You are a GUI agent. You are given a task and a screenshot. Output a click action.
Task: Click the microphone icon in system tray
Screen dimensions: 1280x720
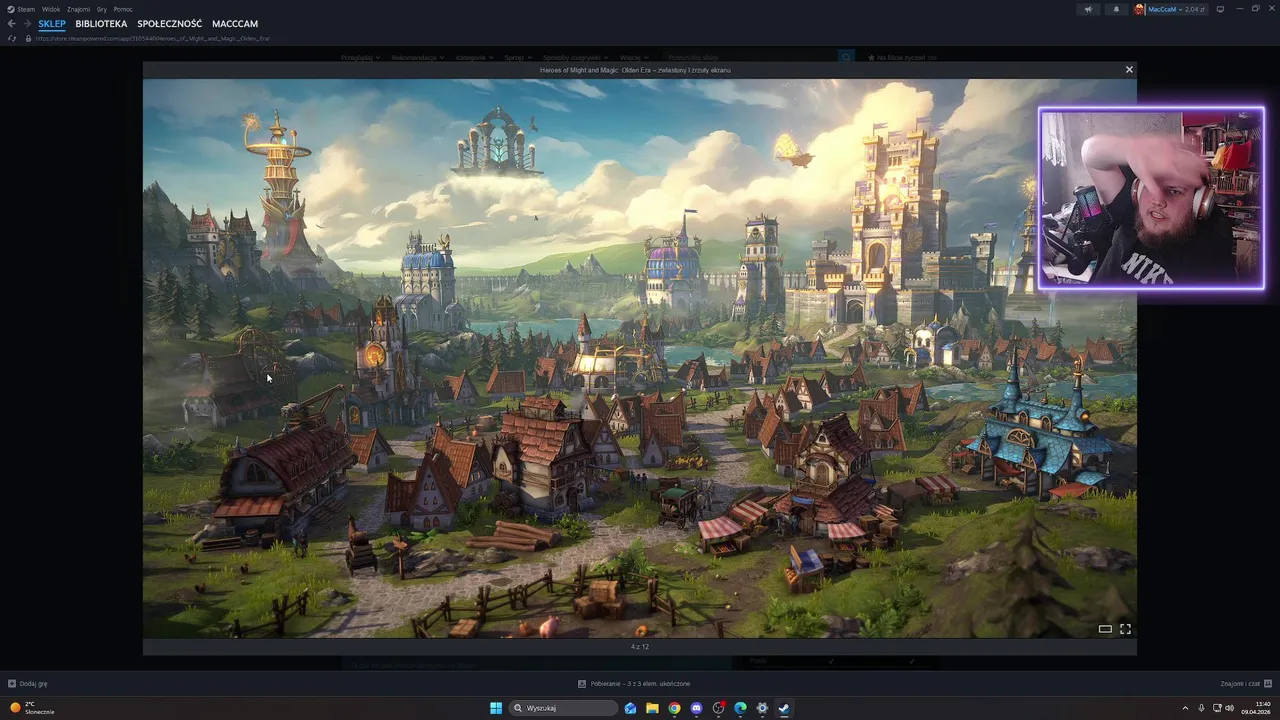(1201, 708)
